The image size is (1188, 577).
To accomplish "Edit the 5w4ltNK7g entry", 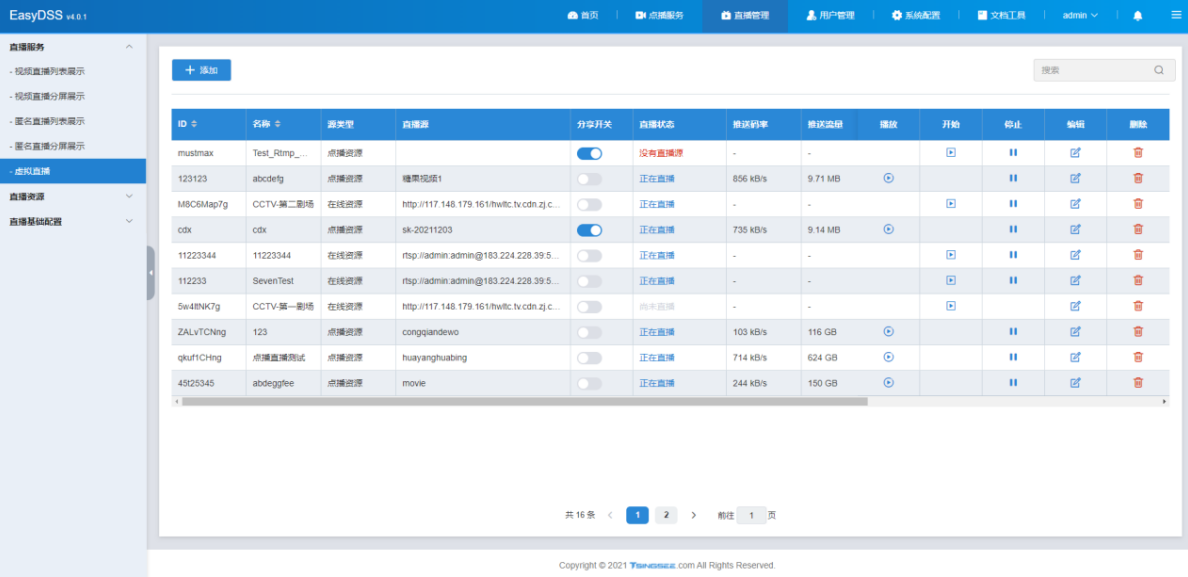I will [x=1075, y=306].
